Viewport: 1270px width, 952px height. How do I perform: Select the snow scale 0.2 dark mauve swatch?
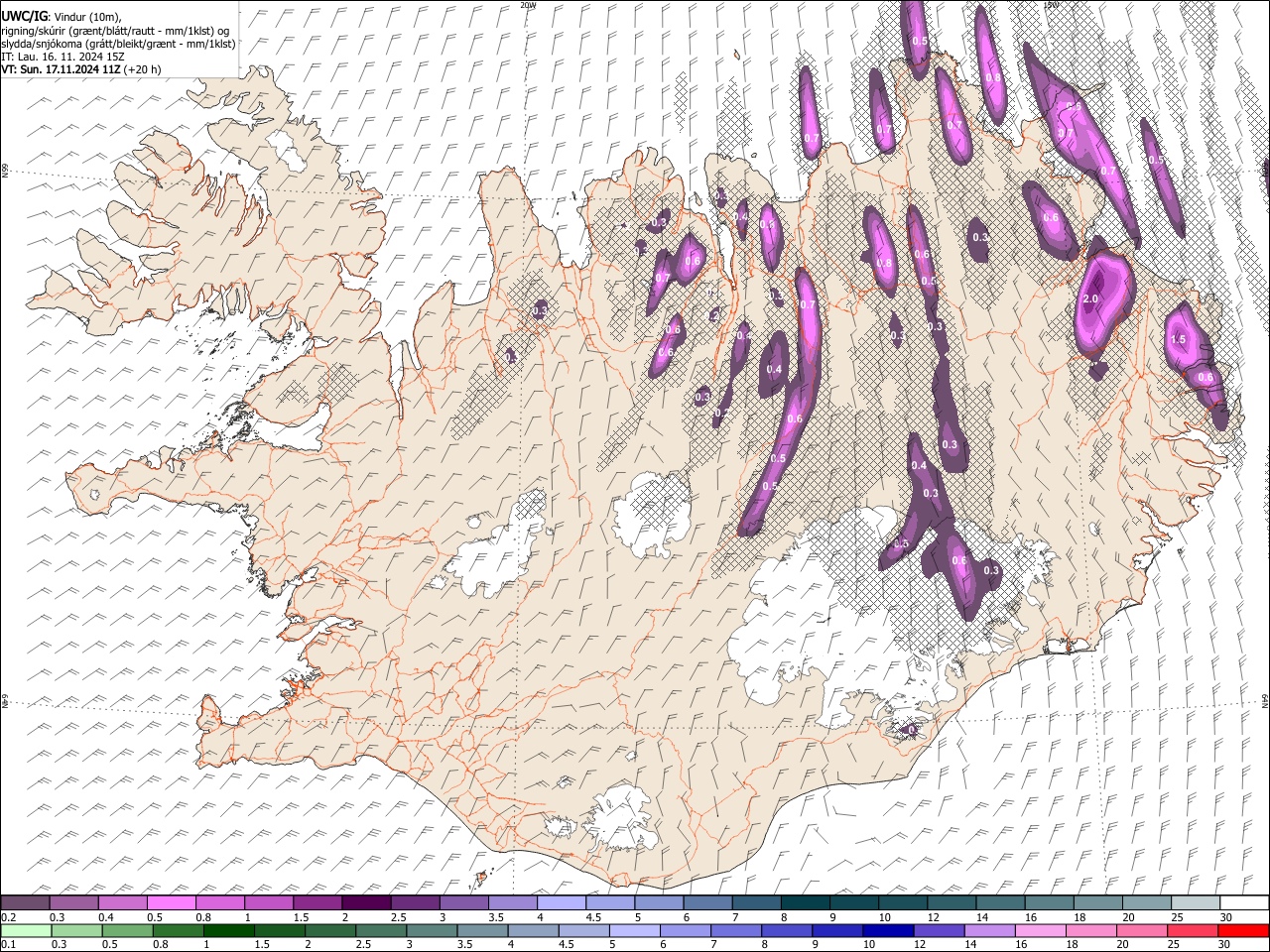[x=25, y=903]
